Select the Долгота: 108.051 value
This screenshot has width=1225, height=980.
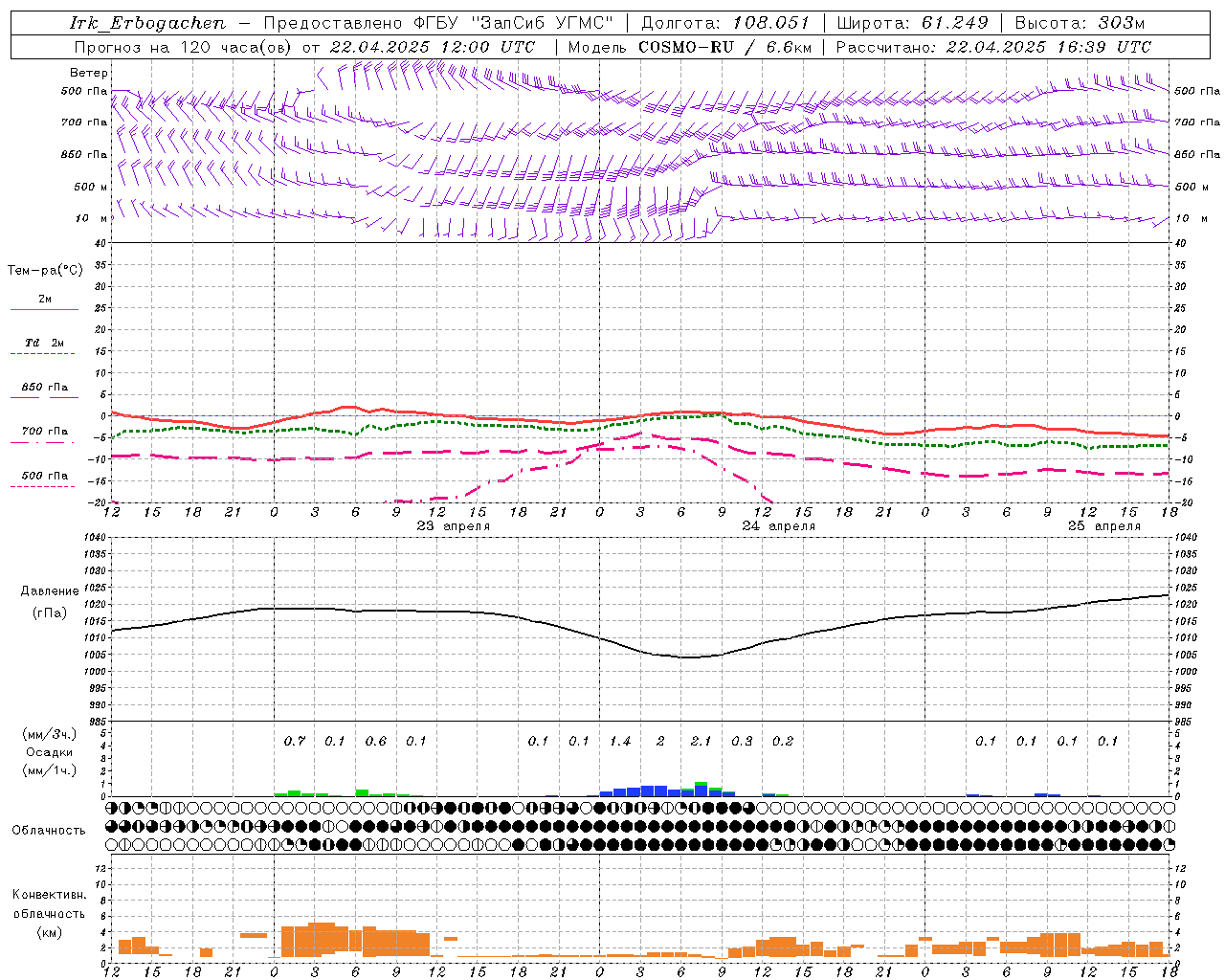[724, 23]
